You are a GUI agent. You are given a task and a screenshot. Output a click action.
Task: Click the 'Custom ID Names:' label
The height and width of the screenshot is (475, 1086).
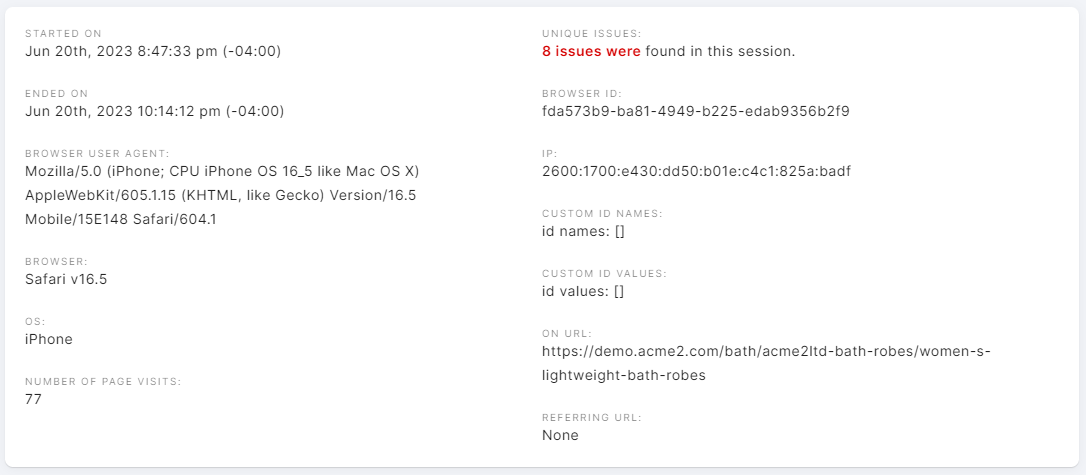point(603,214)
